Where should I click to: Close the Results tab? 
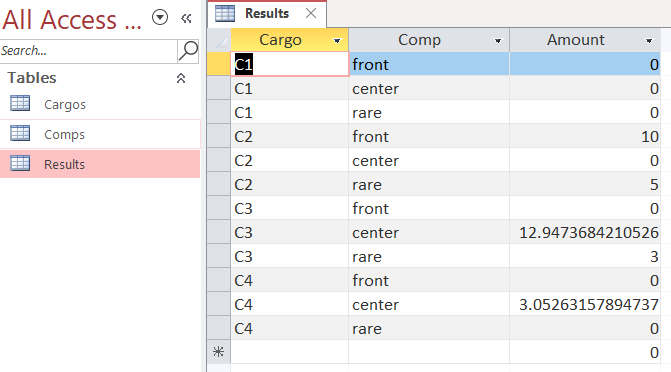[x=311, y=14]
